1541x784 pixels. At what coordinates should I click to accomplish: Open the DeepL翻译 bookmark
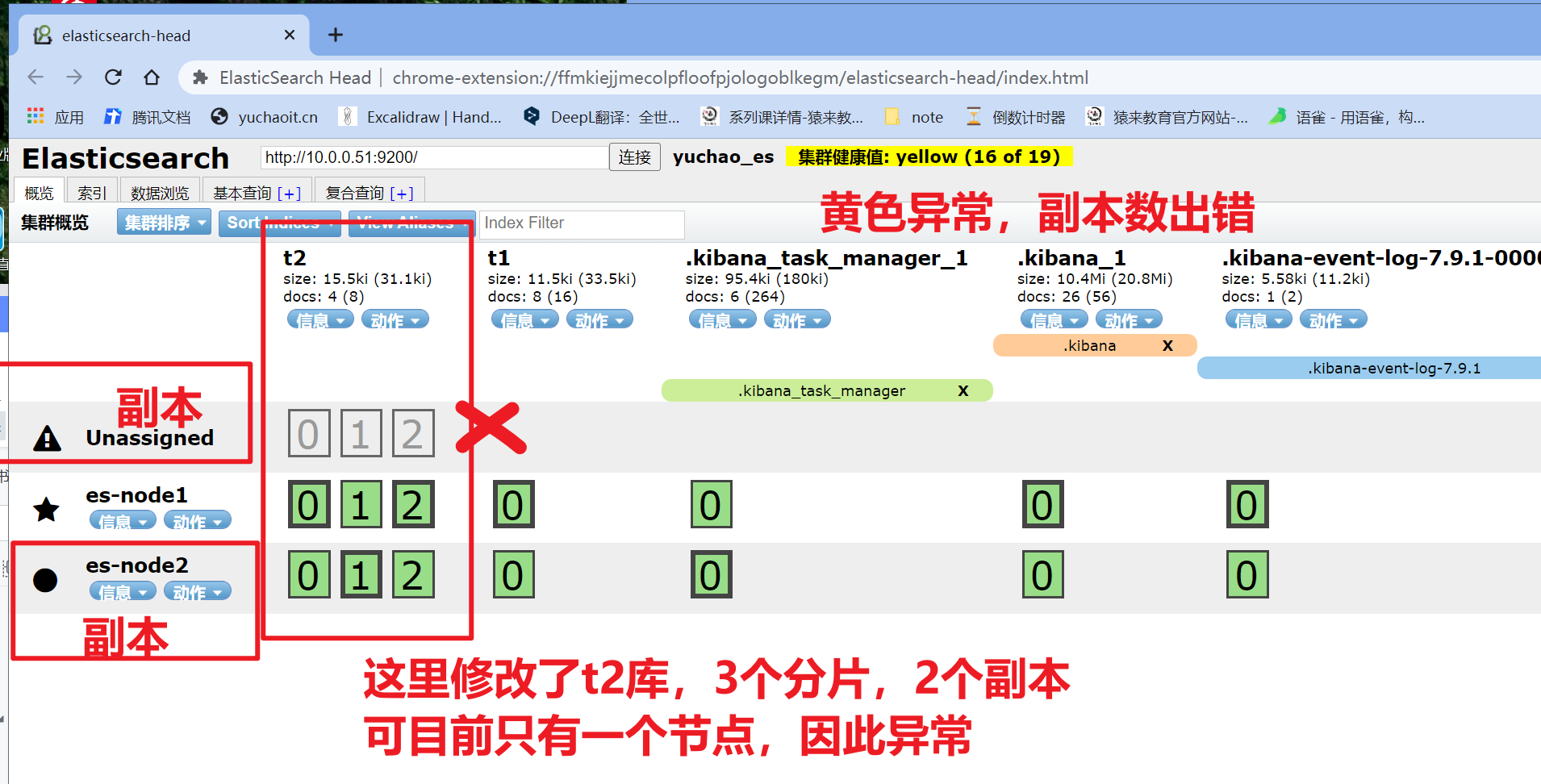pos(601,117)
